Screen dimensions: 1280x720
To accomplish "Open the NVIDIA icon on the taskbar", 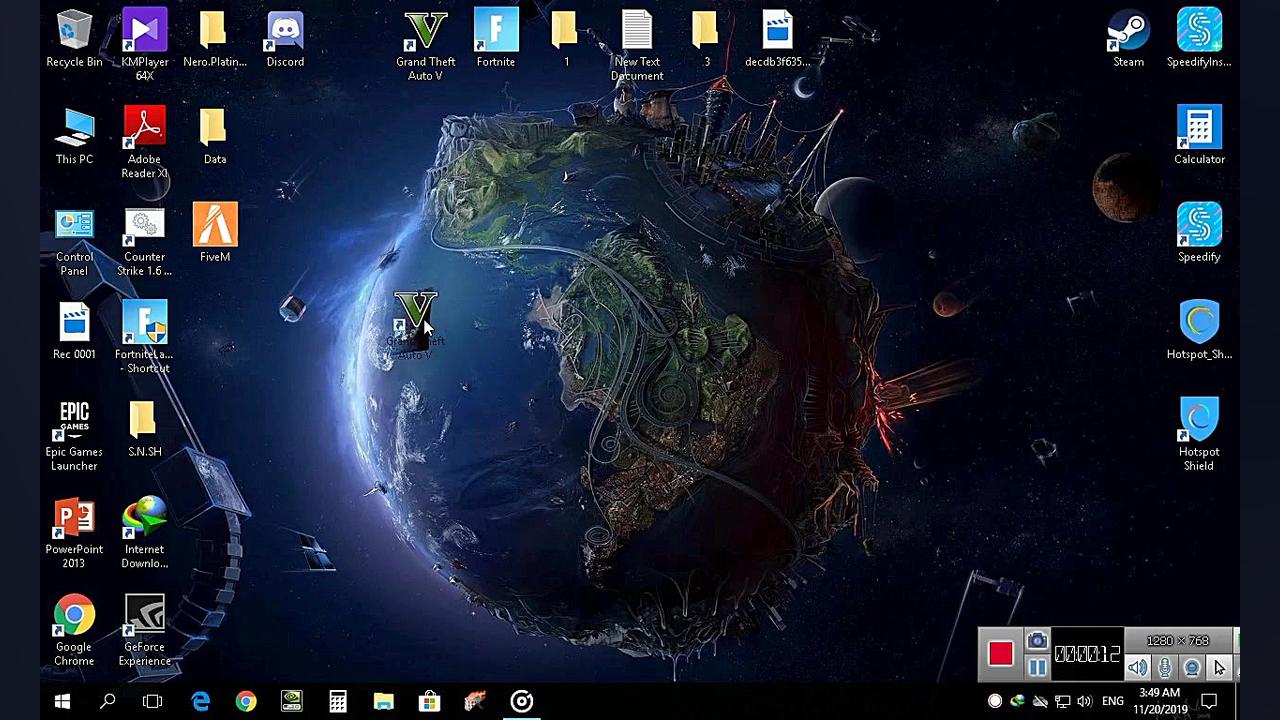I will coord(292,702).
